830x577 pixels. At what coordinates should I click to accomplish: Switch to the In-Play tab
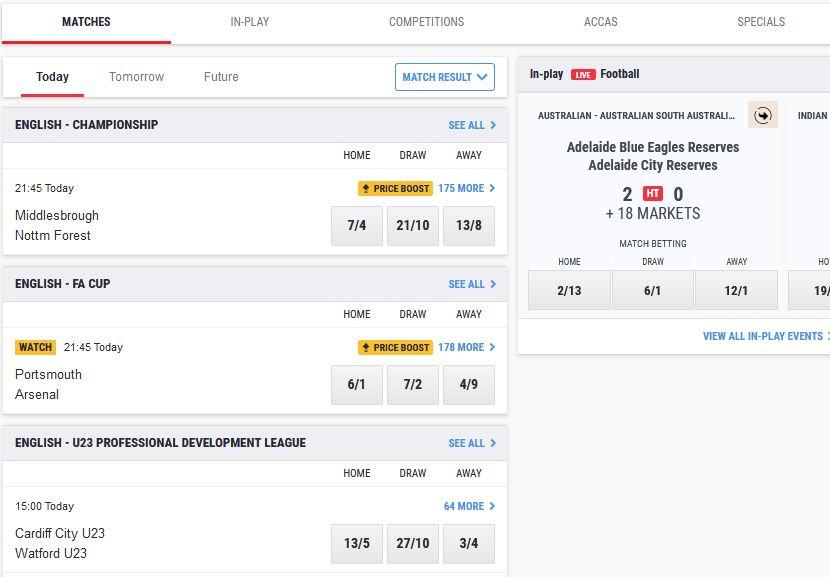point(249,22)
